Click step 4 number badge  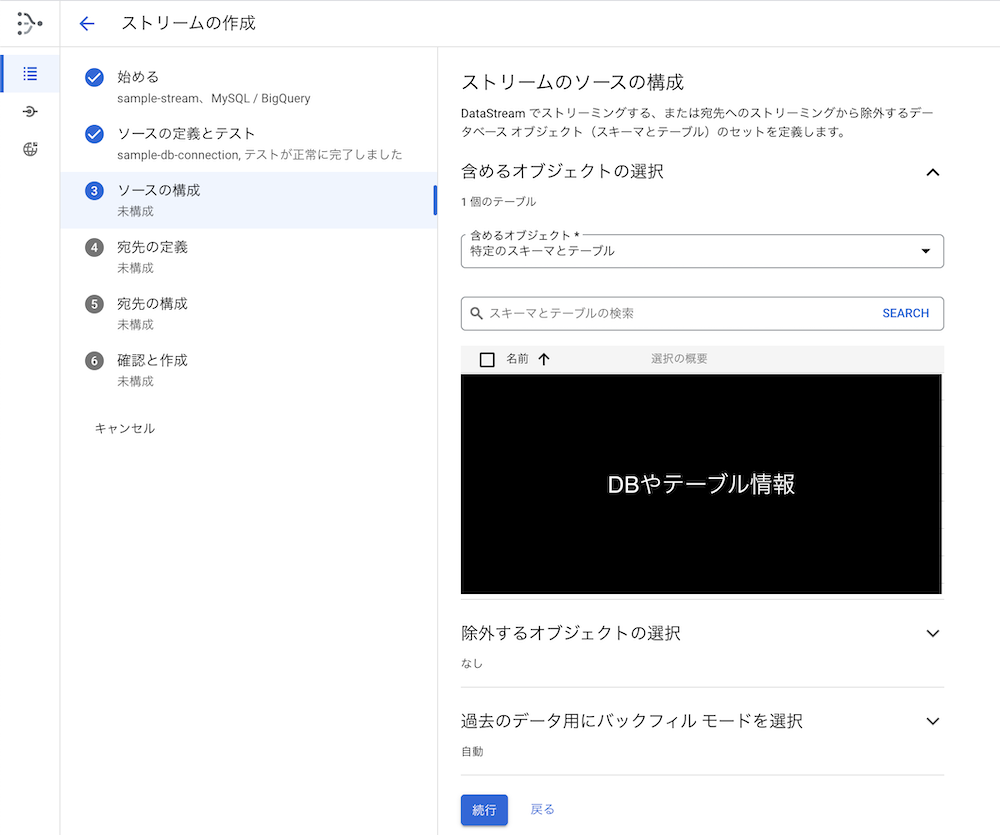pos(94,248)
